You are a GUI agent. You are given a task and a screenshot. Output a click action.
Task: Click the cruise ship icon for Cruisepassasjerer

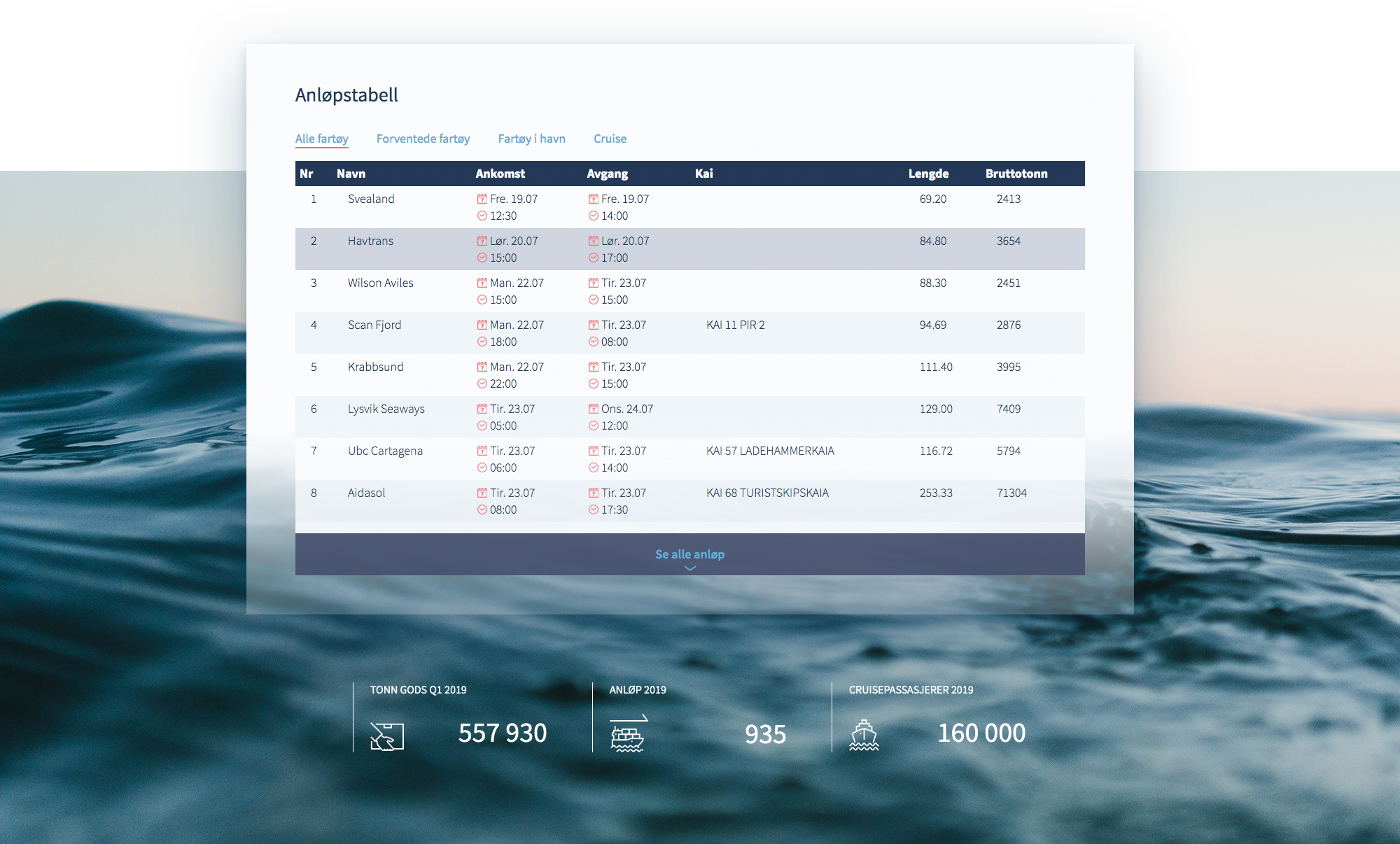point(864,735)
